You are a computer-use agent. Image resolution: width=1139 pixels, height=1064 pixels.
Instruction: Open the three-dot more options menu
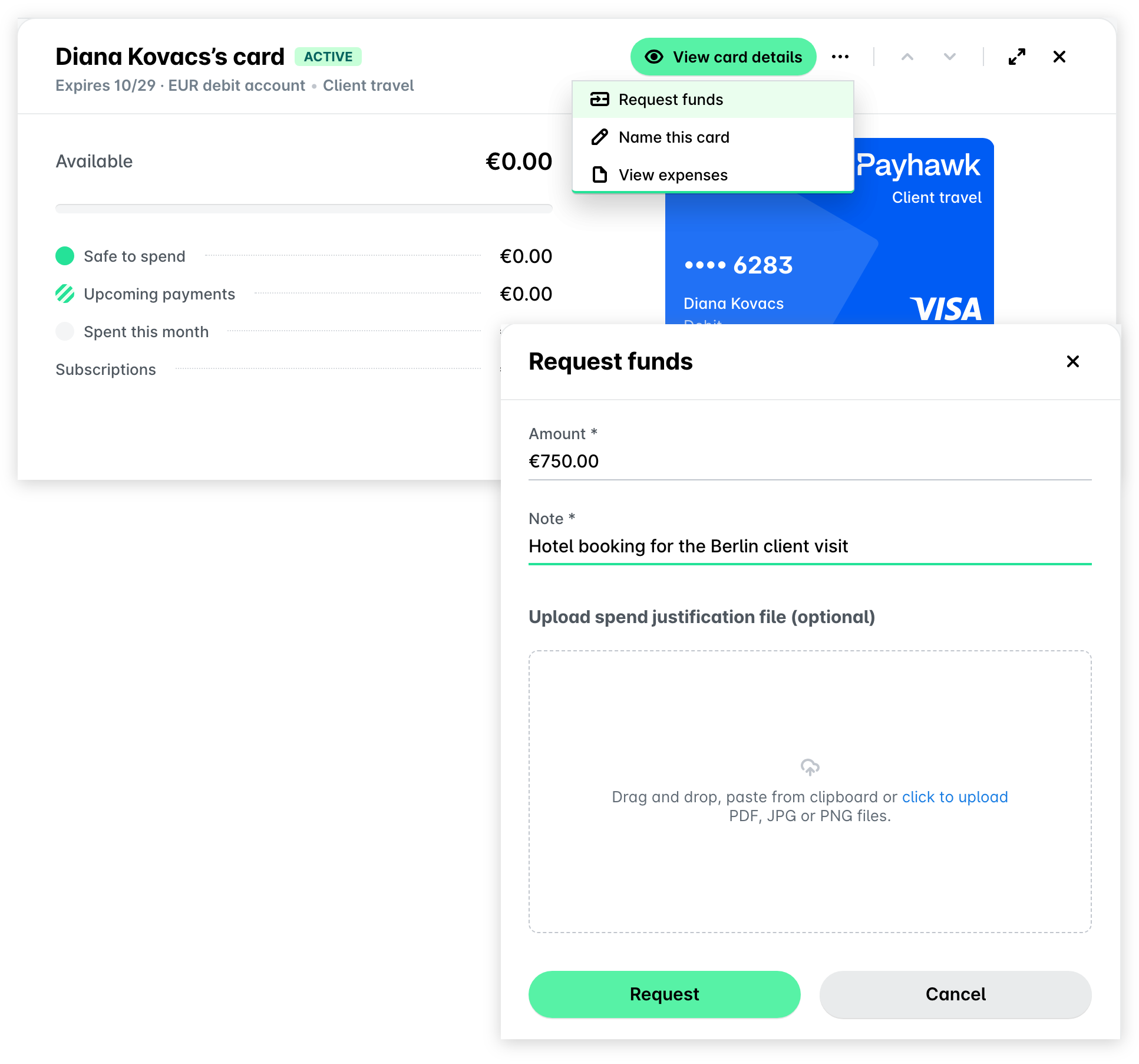point(840,57)
